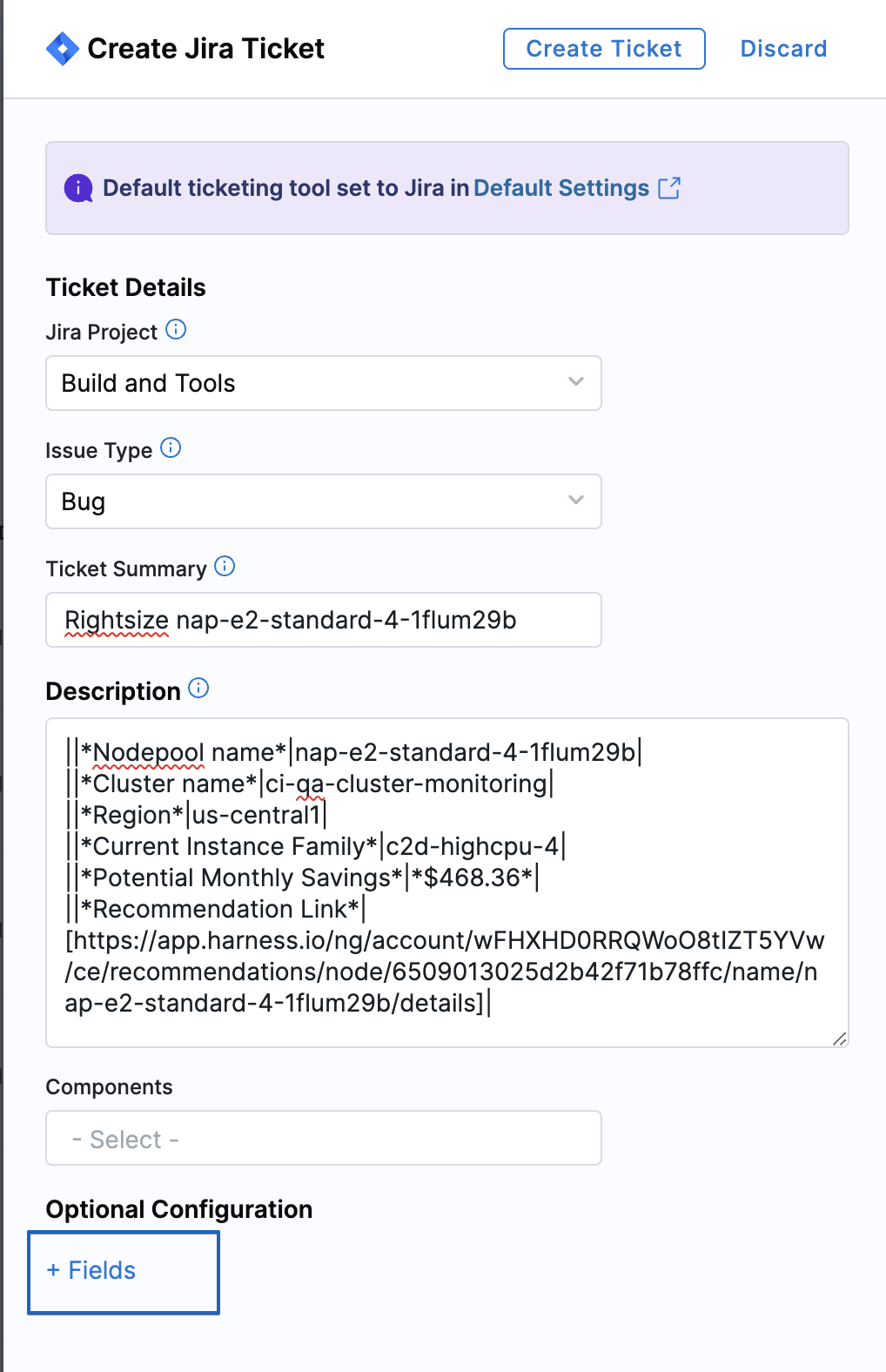
Task: Click the Jira diamond logo icon
Action: [x=63, y=49]
